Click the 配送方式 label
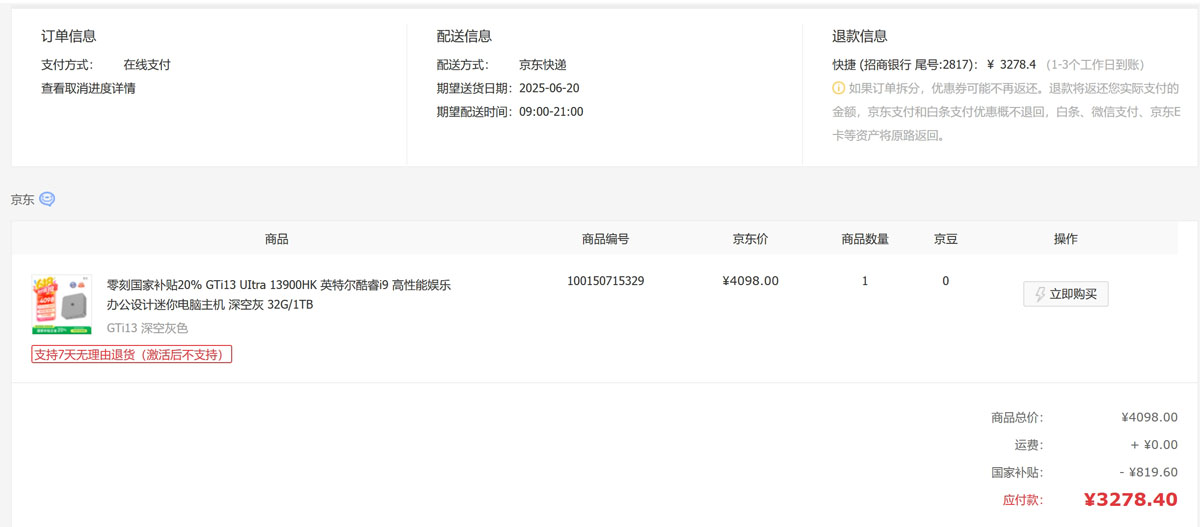 pos(462,64)
